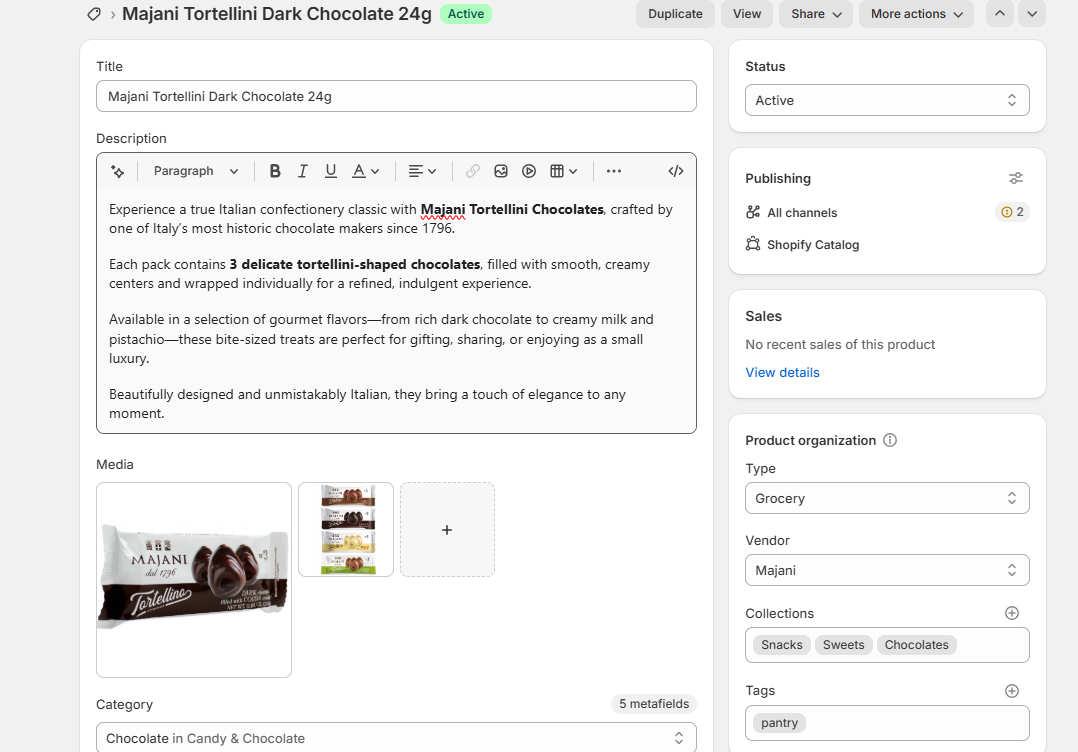This screenshot has height=752, width=1078.
Task: Open the Vendor dropdown showing Majani
Action: click(887, 571)
